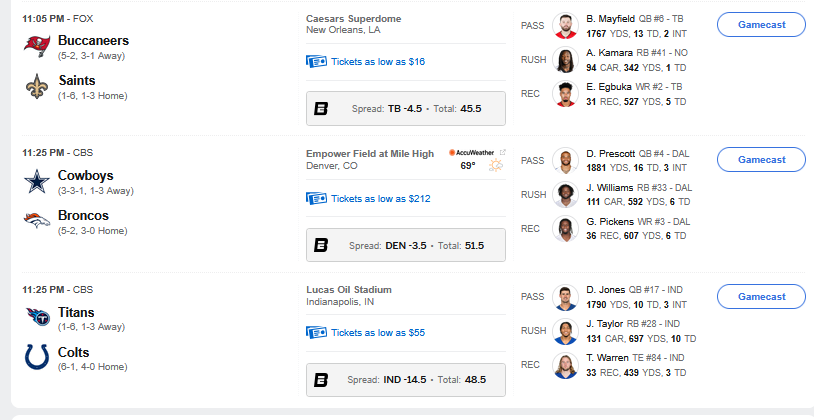Click ticket icon for Saints game
The width and height of the screenshot is (814, 420).
click(x=316, y=62)
